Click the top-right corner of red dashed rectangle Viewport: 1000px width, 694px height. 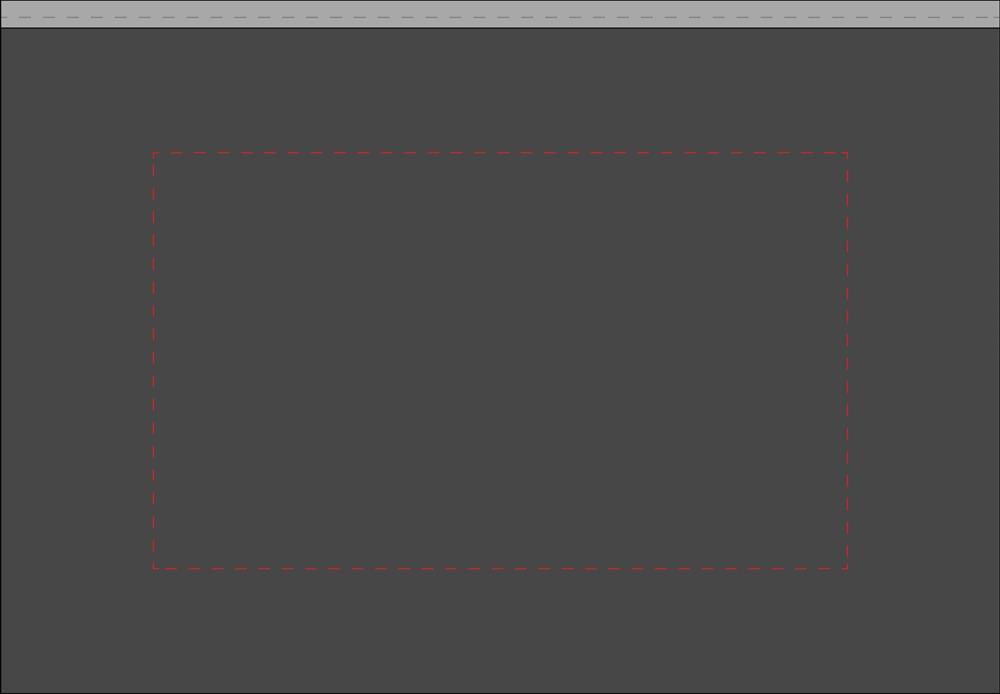coord(847,153)
